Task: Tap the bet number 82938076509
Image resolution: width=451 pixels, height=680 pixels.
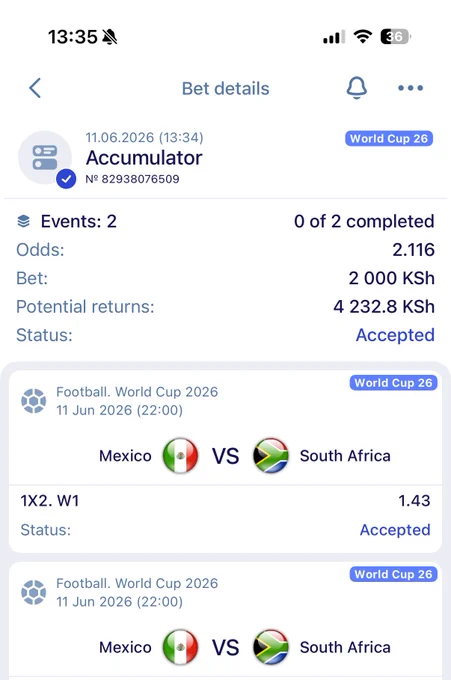Action: (x=132, y=179)
